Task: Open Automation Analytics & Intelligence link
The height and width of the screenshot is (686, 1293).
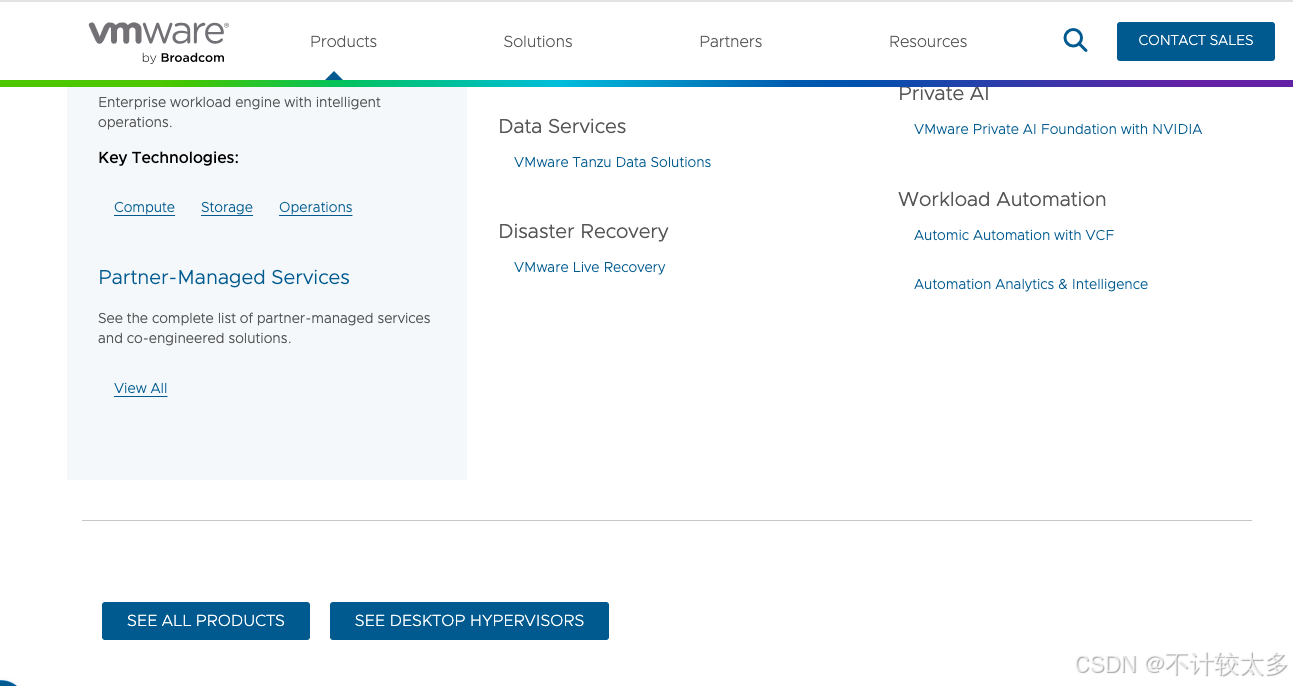Action: point(1031,284)
